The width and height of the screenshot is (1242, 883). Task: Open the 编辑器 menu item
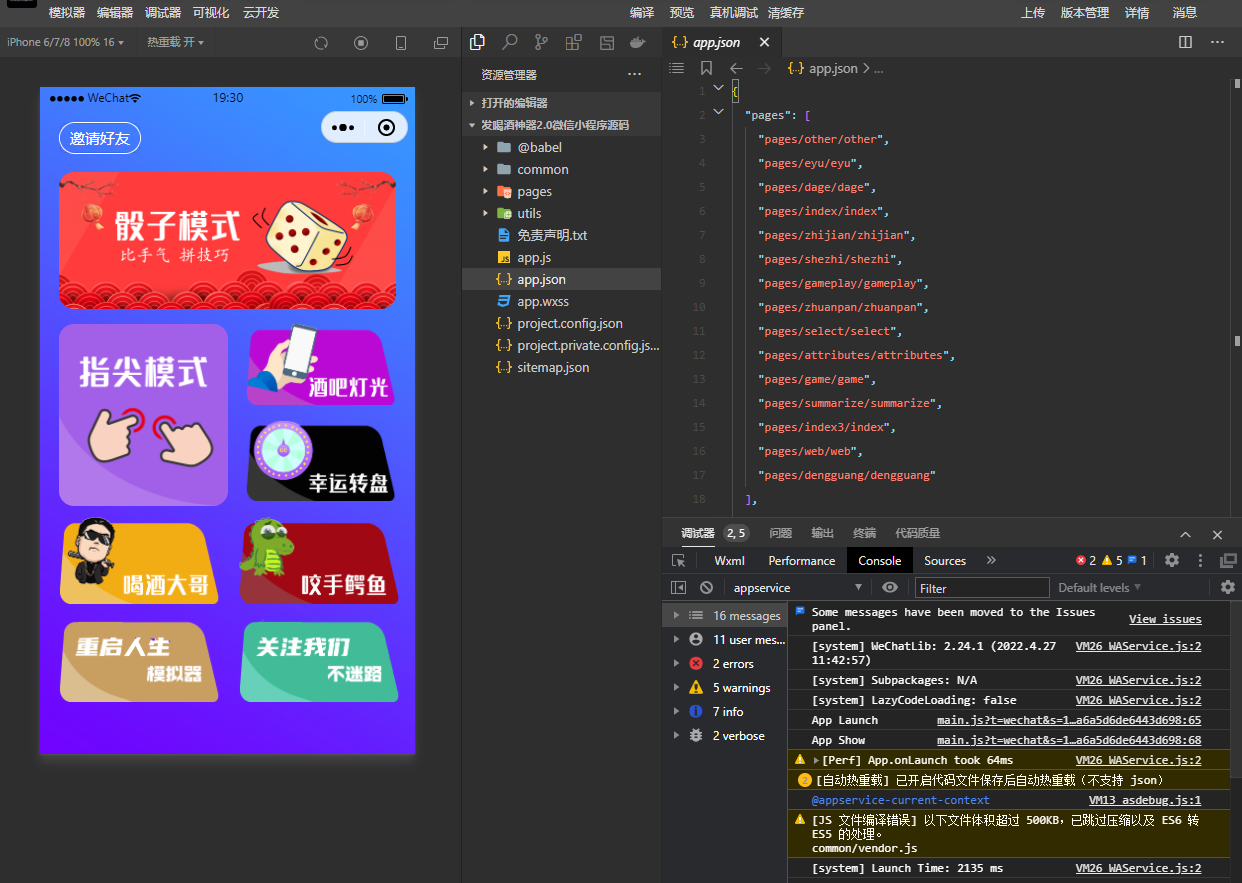[115, 13]
